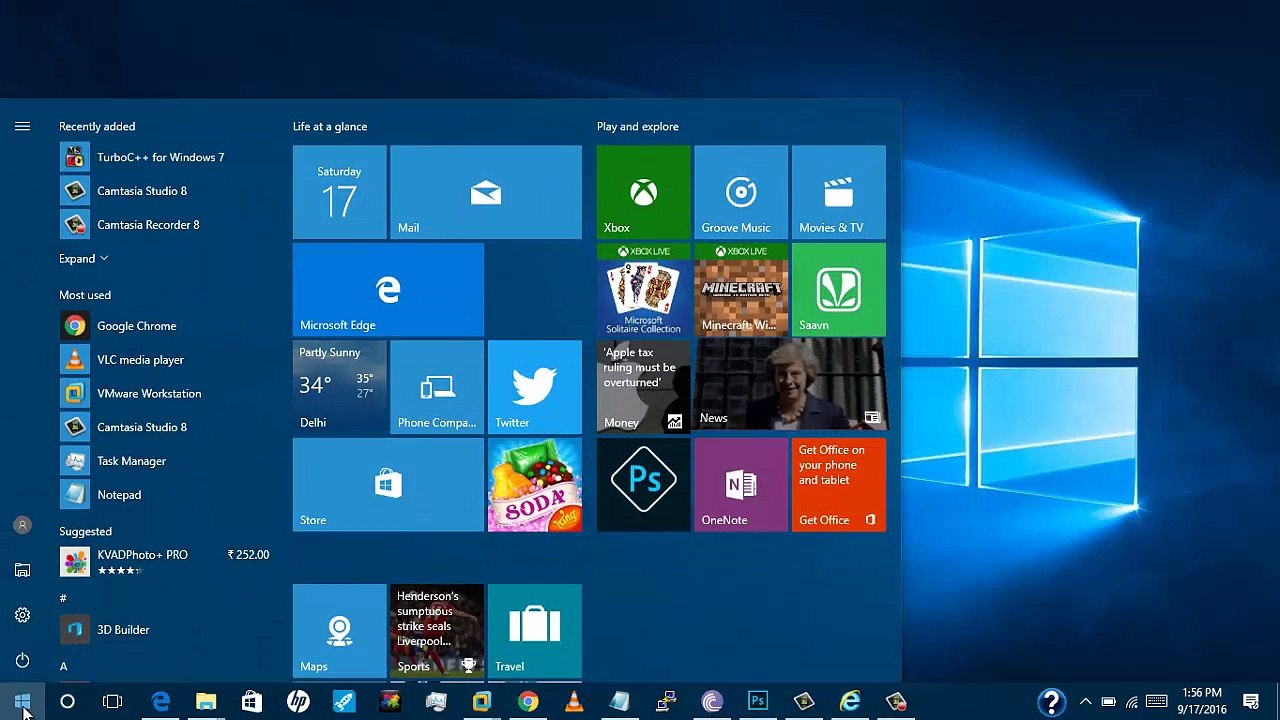Screen dimensions: 1280x720
Task: Open the Maps tile
Action: (x=339, y=631)
